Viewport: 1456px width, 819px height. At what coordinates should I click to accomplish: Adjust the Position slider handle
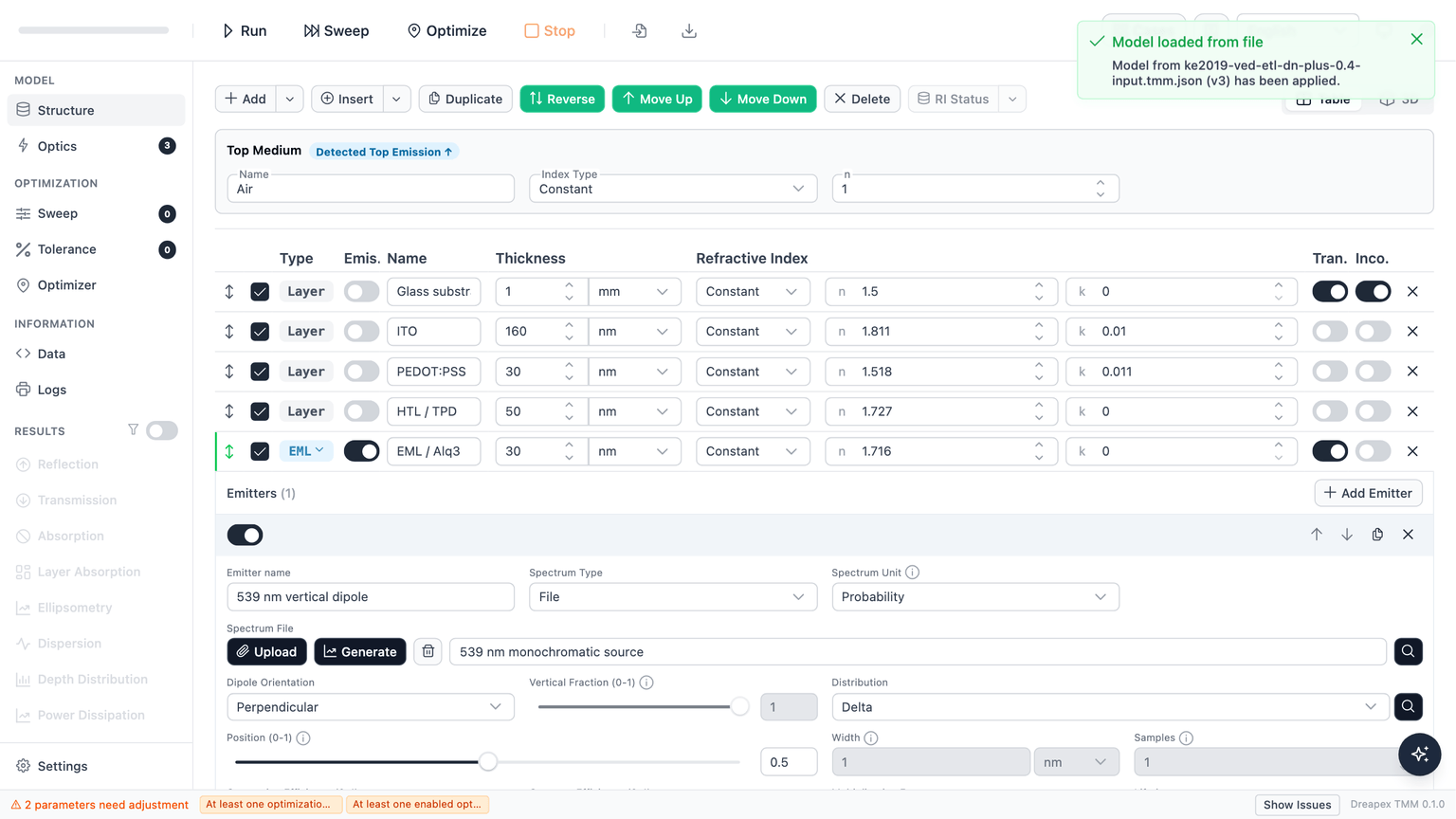(487, 762)
